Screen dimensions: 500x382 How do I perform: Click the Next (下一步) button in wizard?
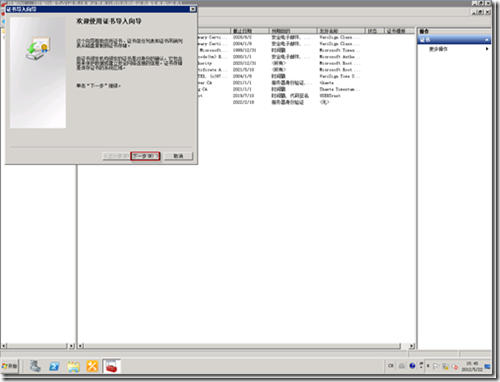[145, 156]
